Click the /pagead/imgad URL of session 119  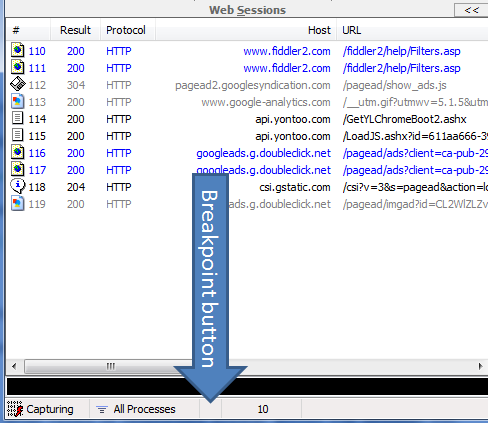pos(415,204)
